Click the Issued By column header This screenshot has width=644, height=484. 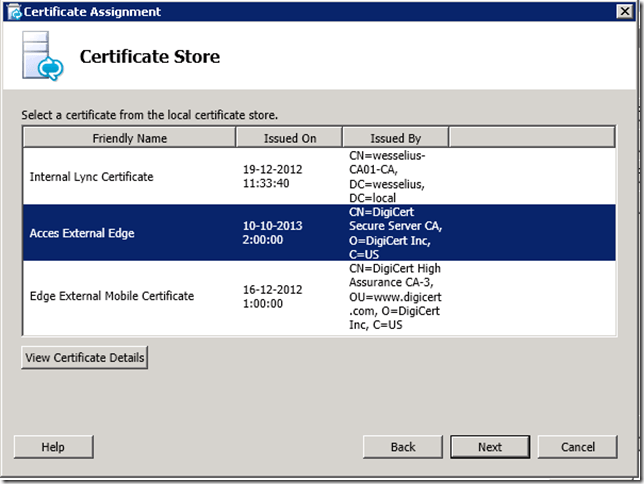(395, 138)
